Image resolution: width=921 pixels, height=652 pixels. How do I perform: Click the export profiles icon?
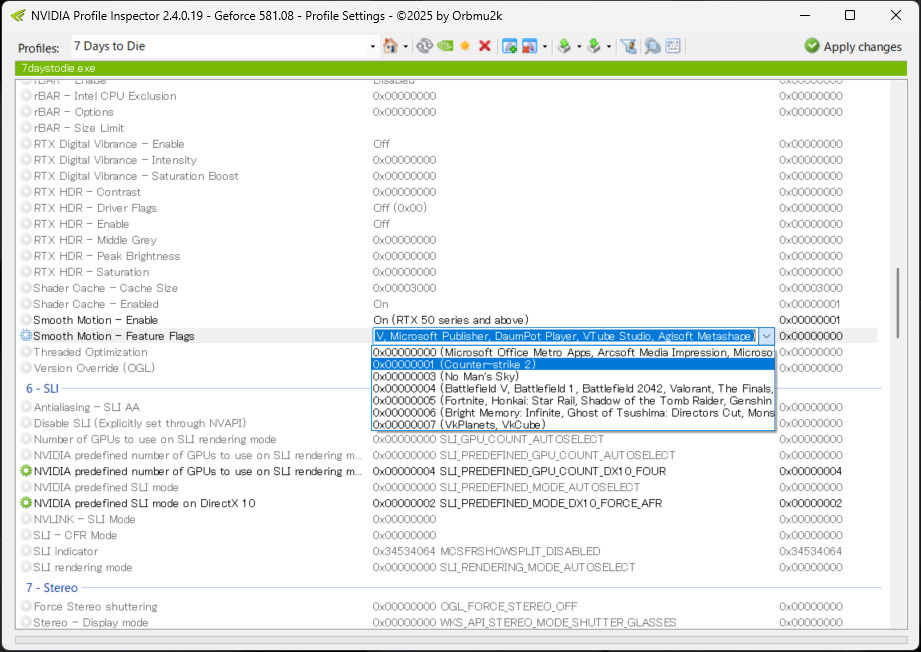coord(564,46)
